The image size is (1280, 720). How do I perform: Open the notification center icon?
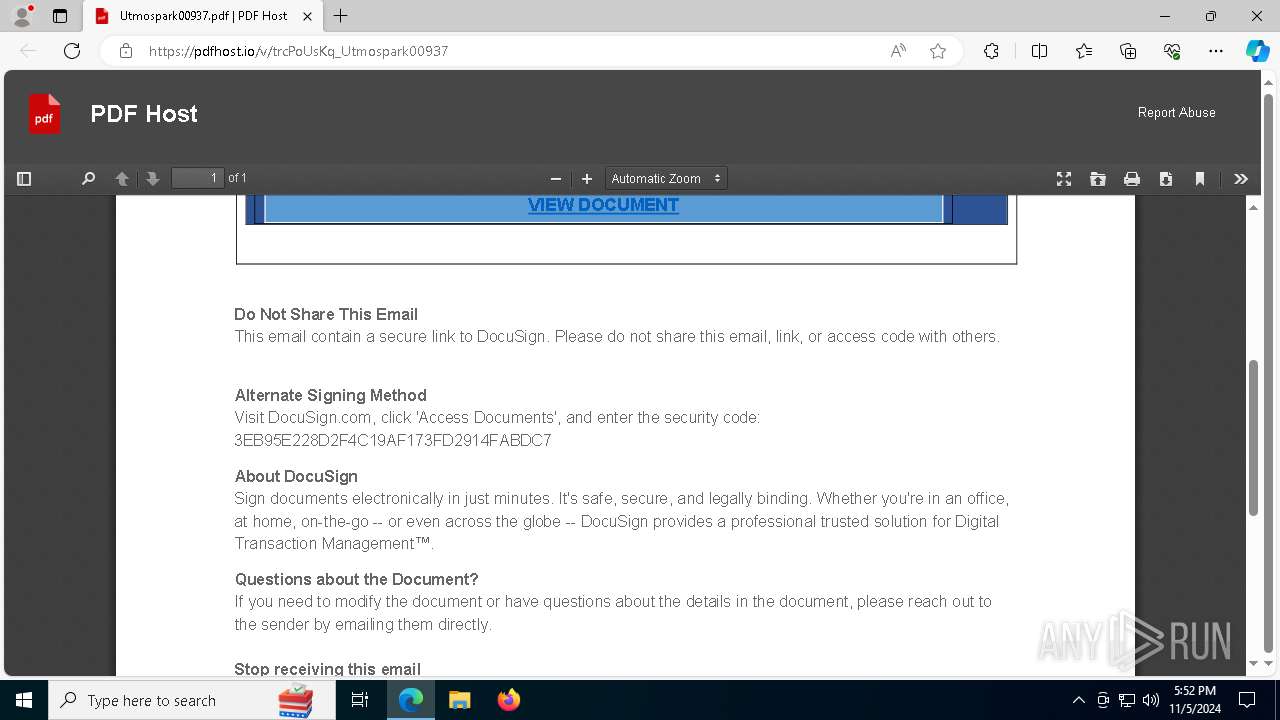pyautogui.click(x=1247, y=700)
